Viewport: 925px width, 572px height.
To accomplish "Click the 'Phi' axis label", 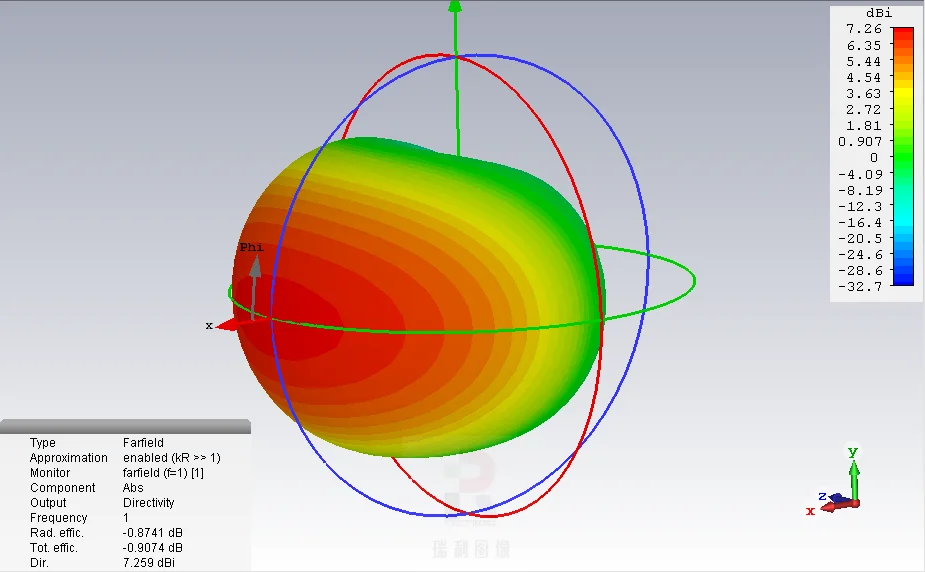I will click(251, 247).
